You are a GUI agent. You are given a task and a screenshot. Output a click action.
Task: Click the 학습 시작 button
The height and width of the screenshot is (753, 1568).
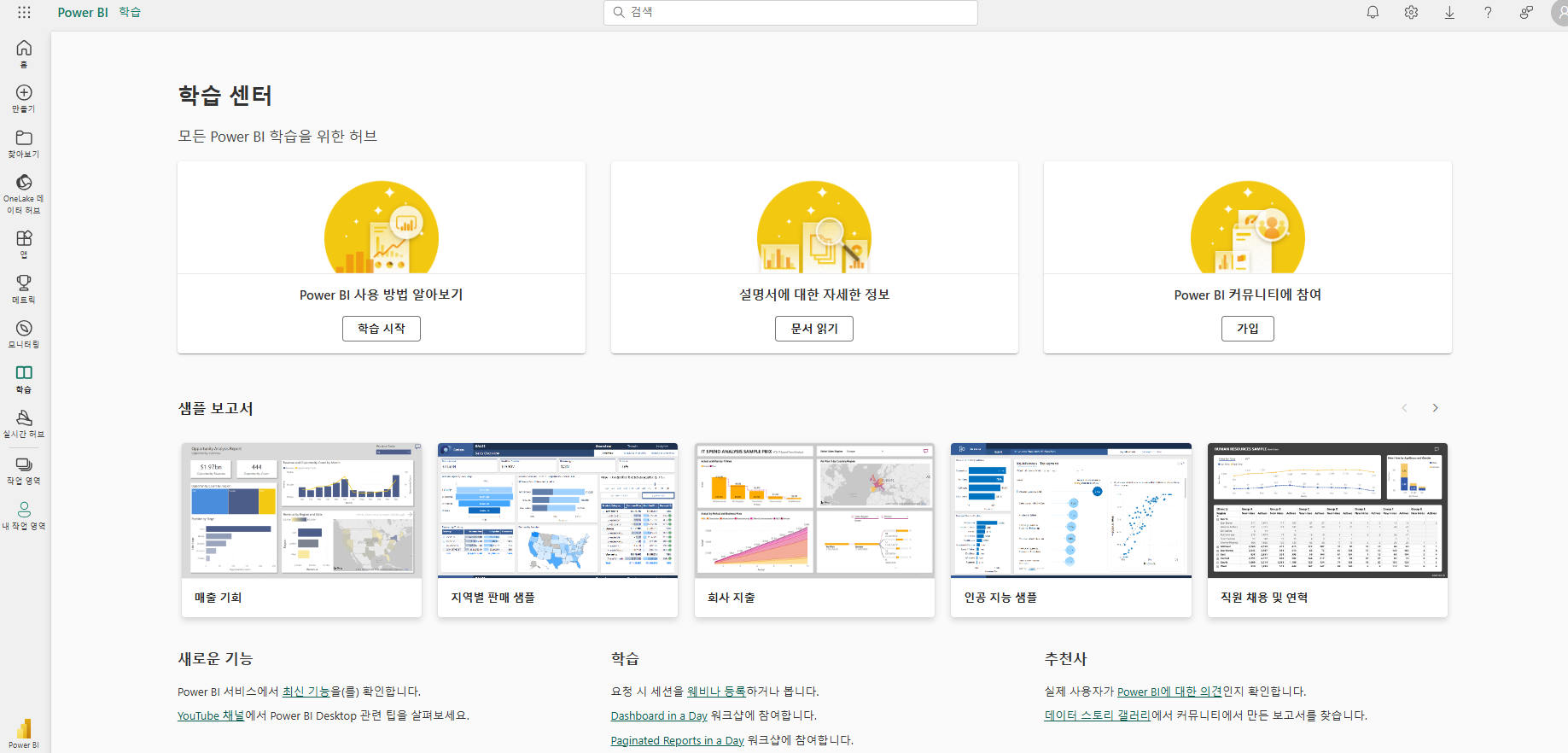click(382, 329)
